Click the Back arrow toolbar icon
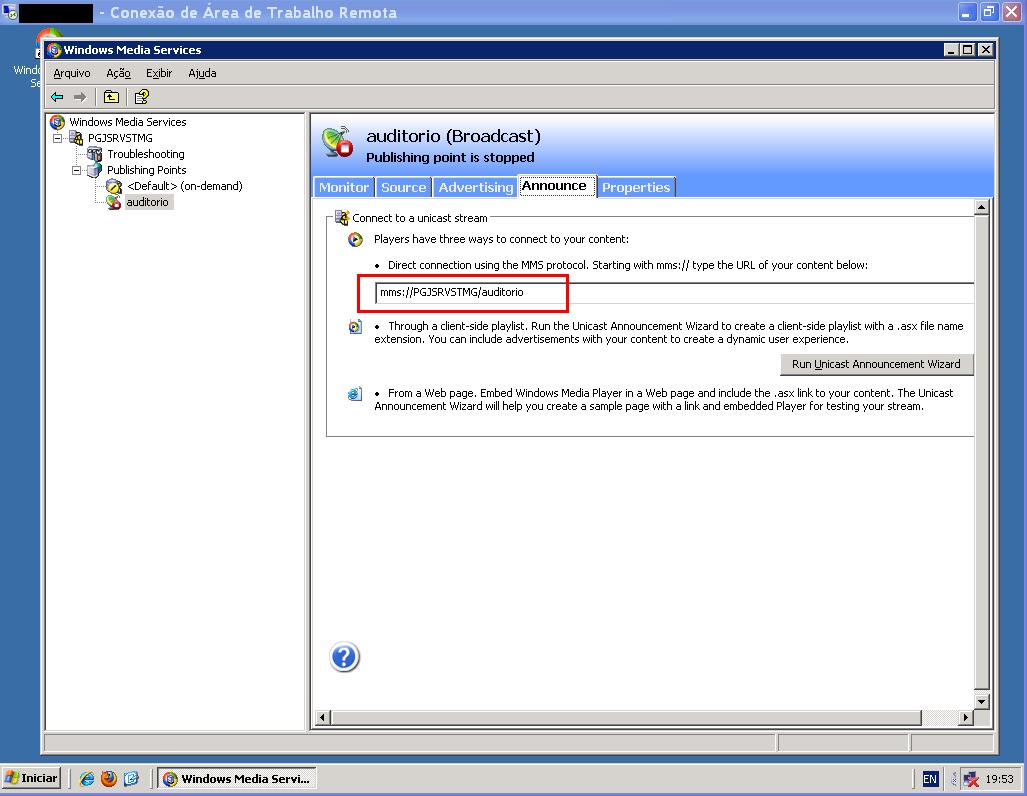 pyautogui.click(x=58, y=97)
